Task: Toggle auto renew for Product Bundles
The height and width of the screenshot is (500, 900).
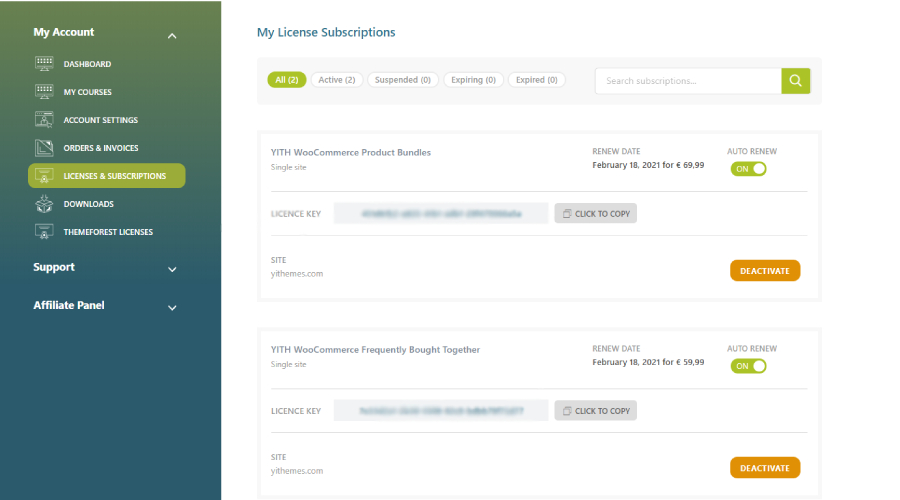Action: click(x=748, y=169)
